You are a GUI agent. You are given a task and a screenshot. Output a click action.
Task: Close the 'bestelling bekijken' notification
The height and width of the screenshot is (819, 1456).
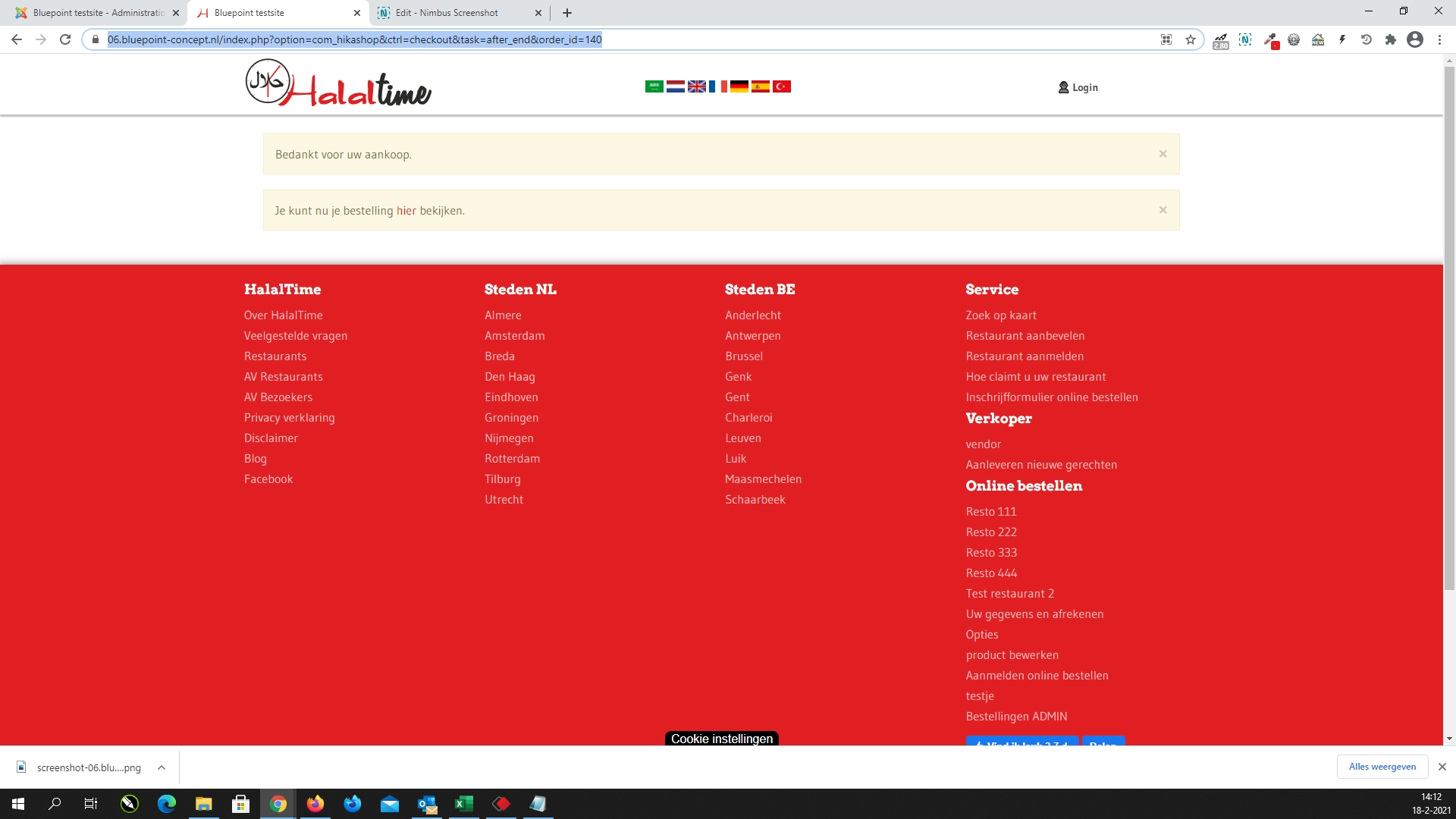coord(1163,210)
